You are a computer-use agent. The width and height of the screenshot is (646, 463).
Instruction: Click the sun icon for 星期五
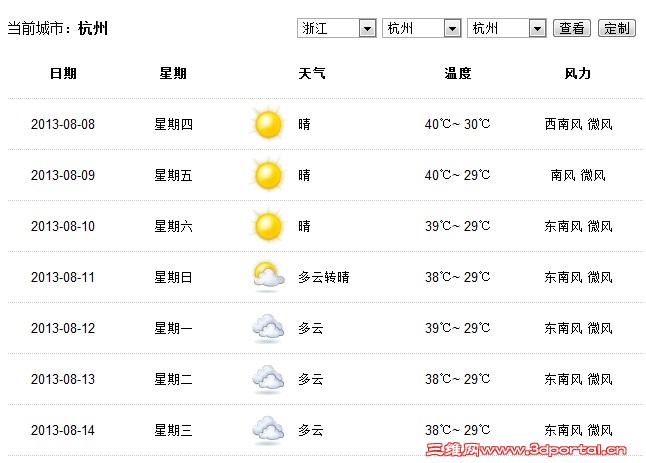[268, 175]
